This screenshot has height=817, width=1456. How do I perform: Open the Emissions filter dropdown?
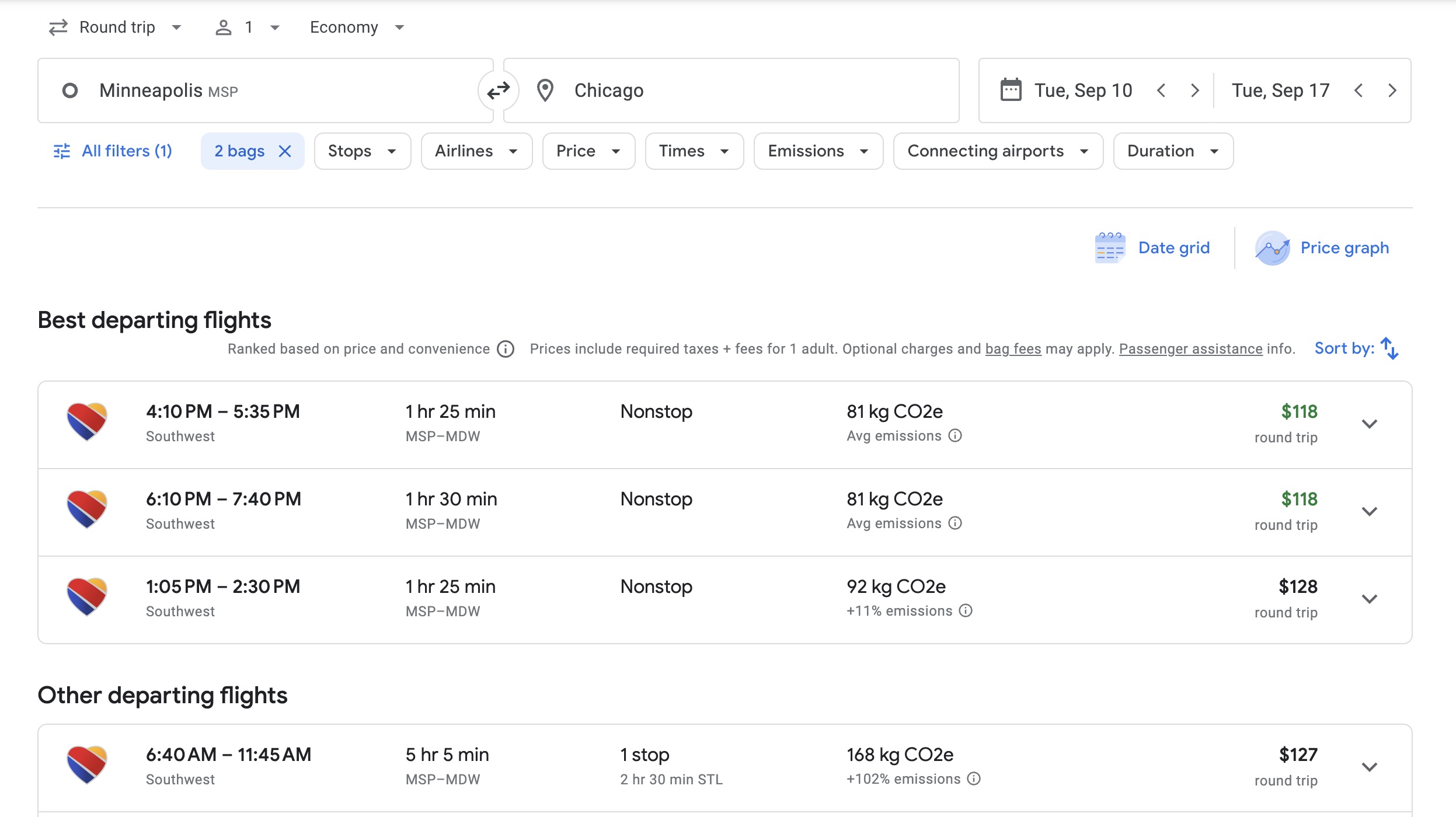coord(818,151)
